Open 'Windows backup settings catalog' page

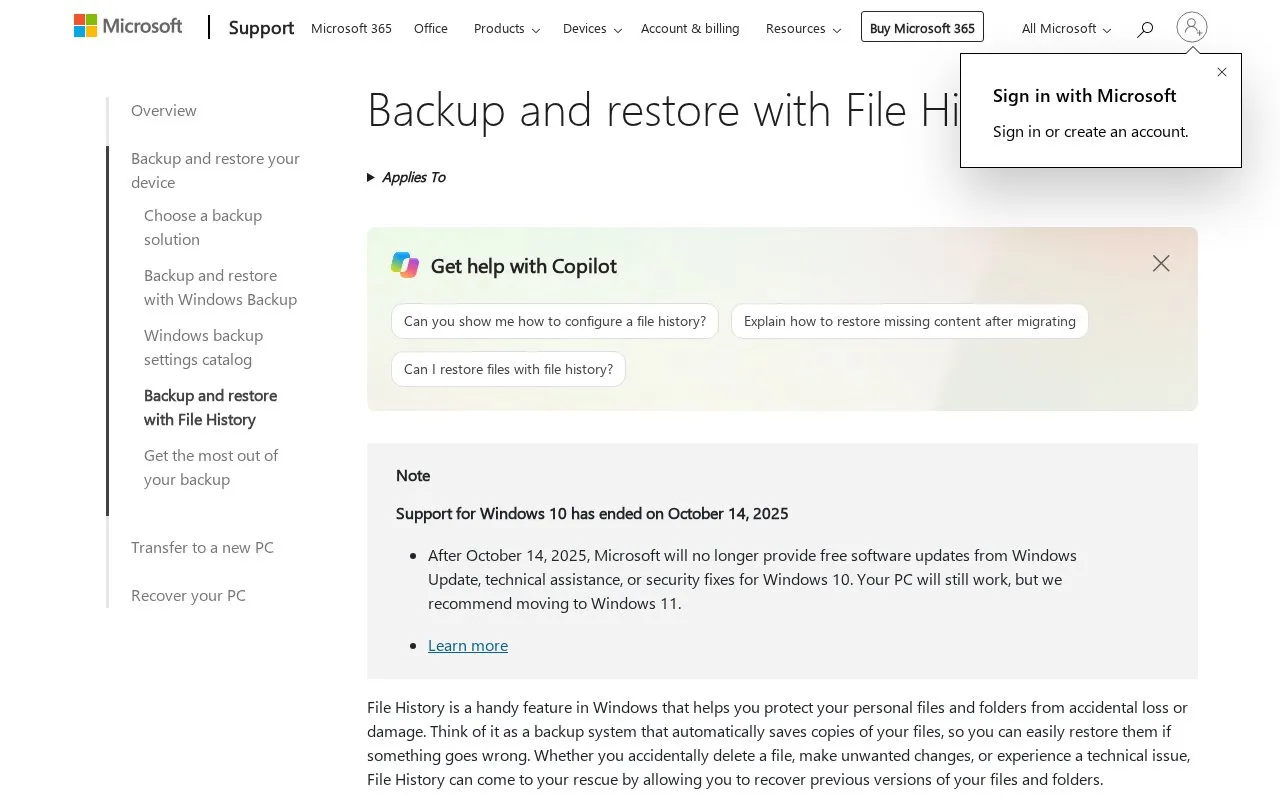coord(203,347)
